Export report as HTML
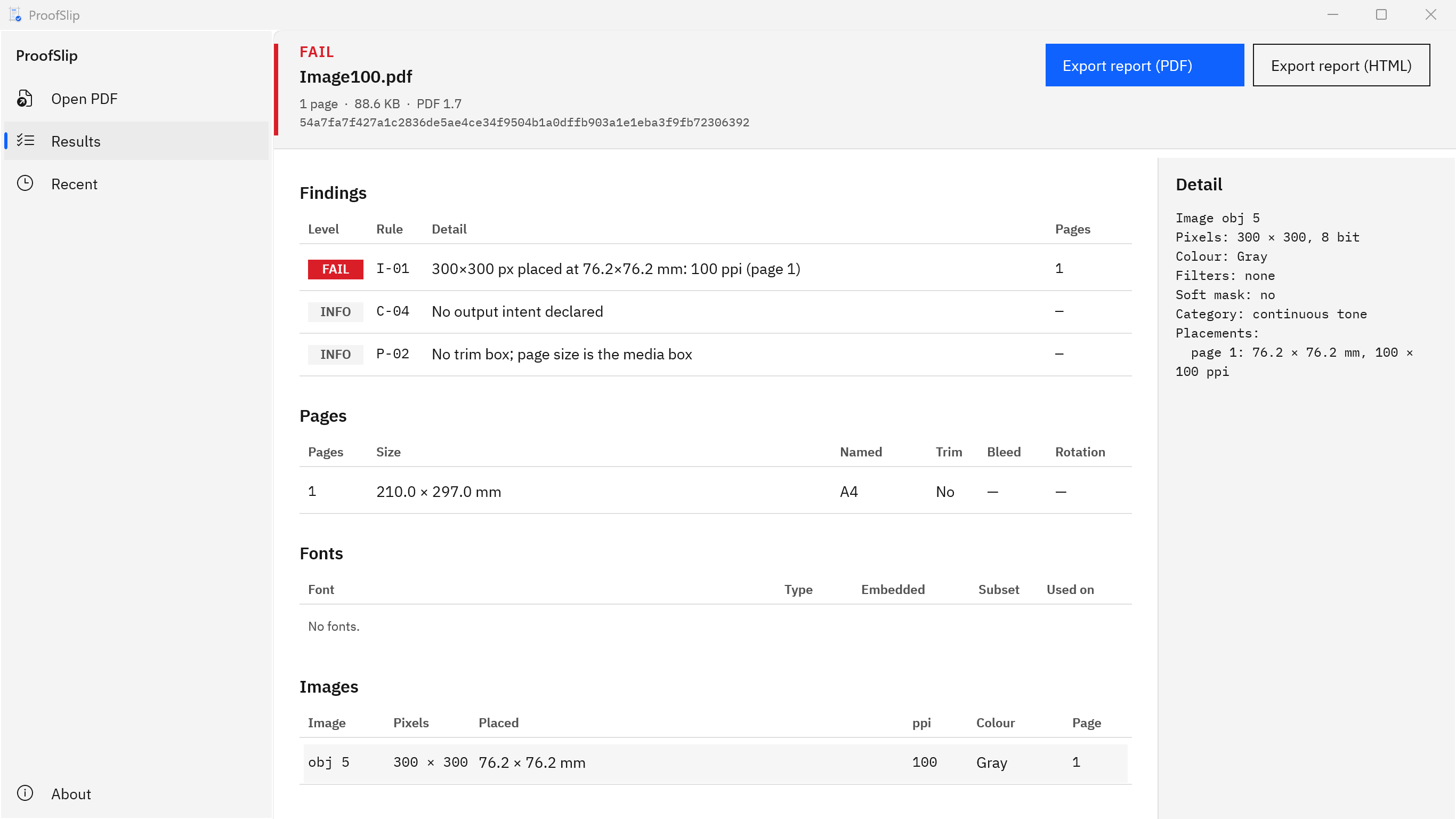The image size is (1456, 819). [1341, 65]
